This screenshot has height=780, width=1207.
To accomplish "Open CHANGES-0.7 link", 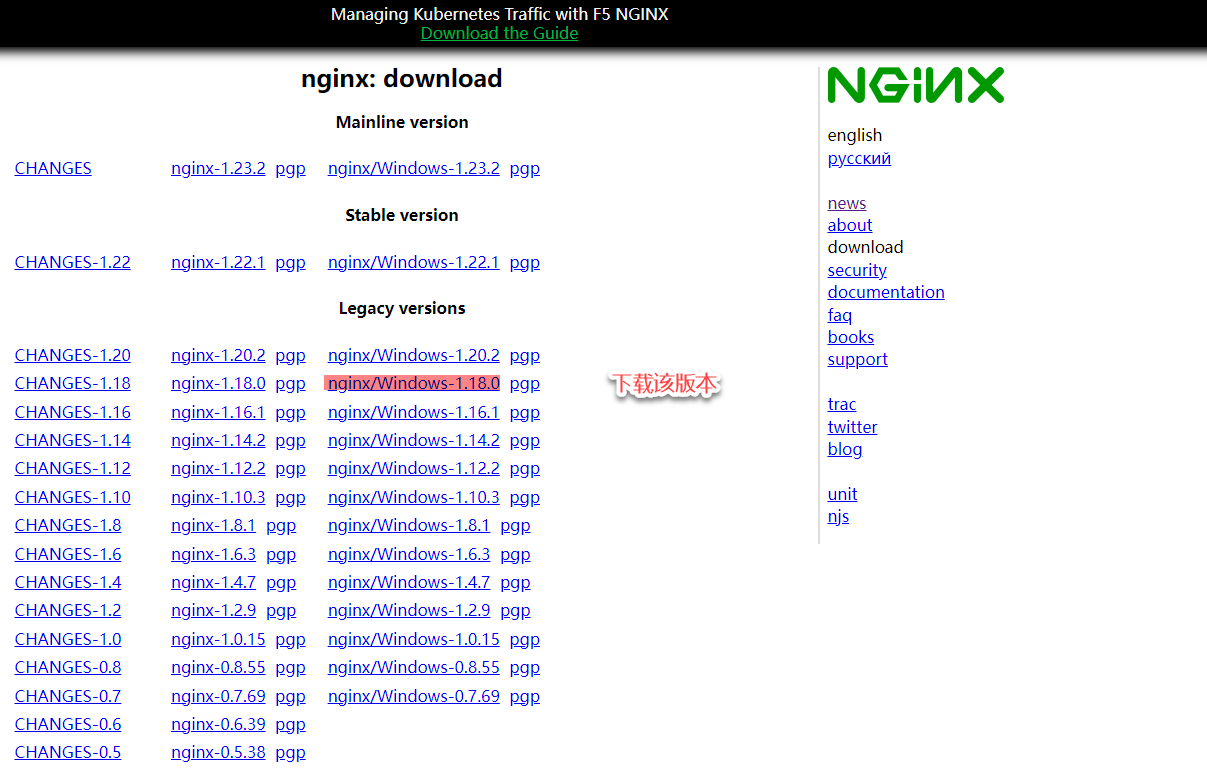I will tap(68, 696).
